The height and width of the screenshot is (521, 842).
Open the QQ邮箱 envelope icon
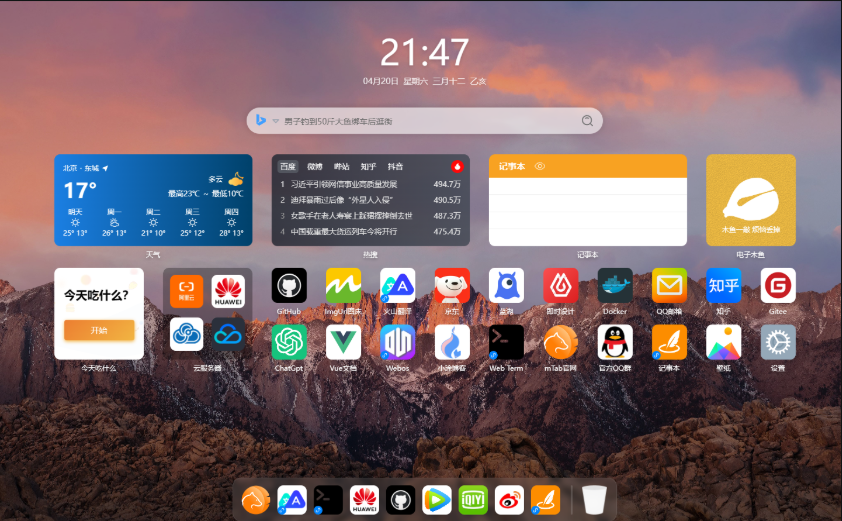(x=669, y=285)
